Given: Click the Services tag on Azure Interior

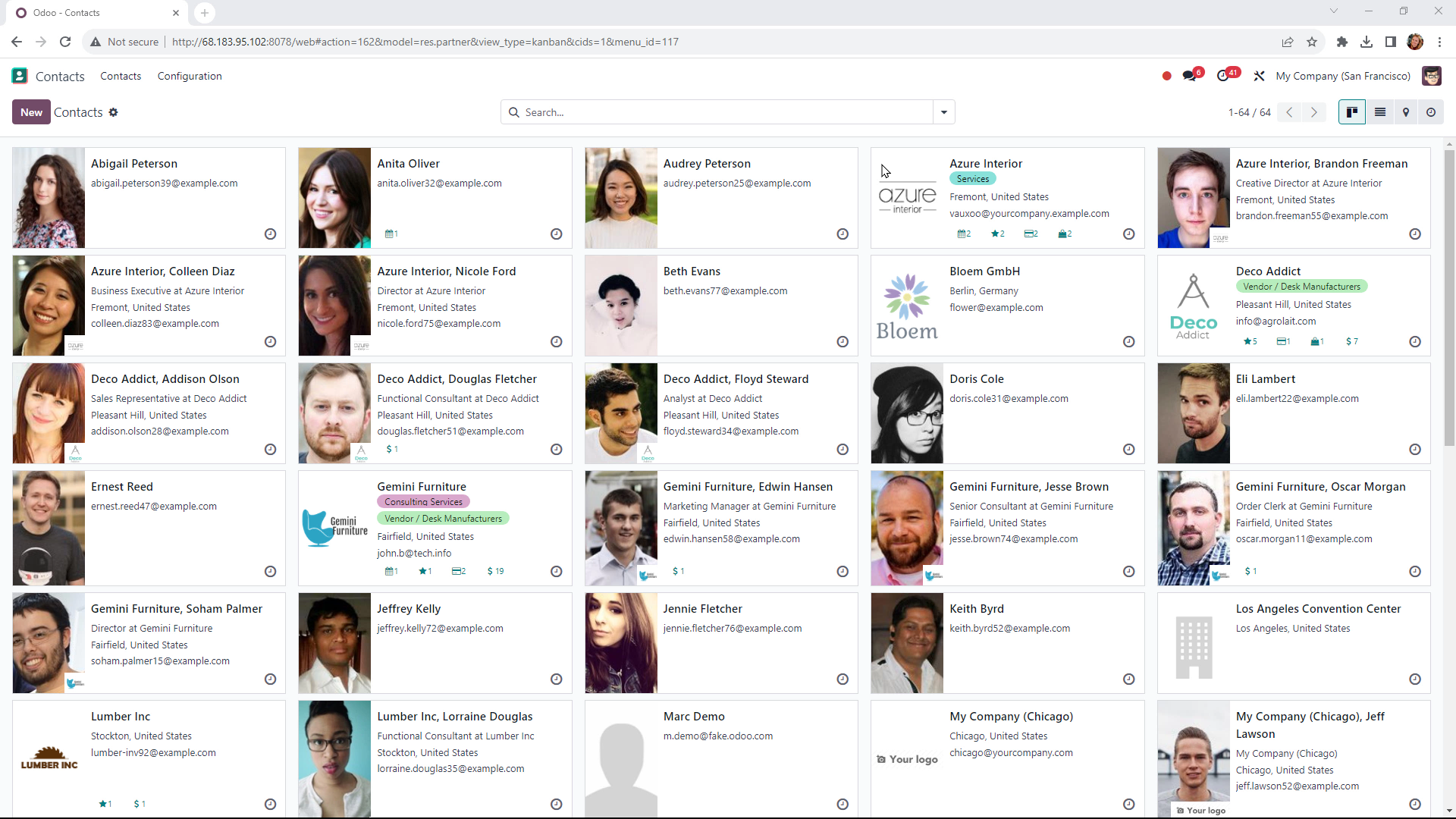Looking at the screenshot, I should tap(972, 179).
